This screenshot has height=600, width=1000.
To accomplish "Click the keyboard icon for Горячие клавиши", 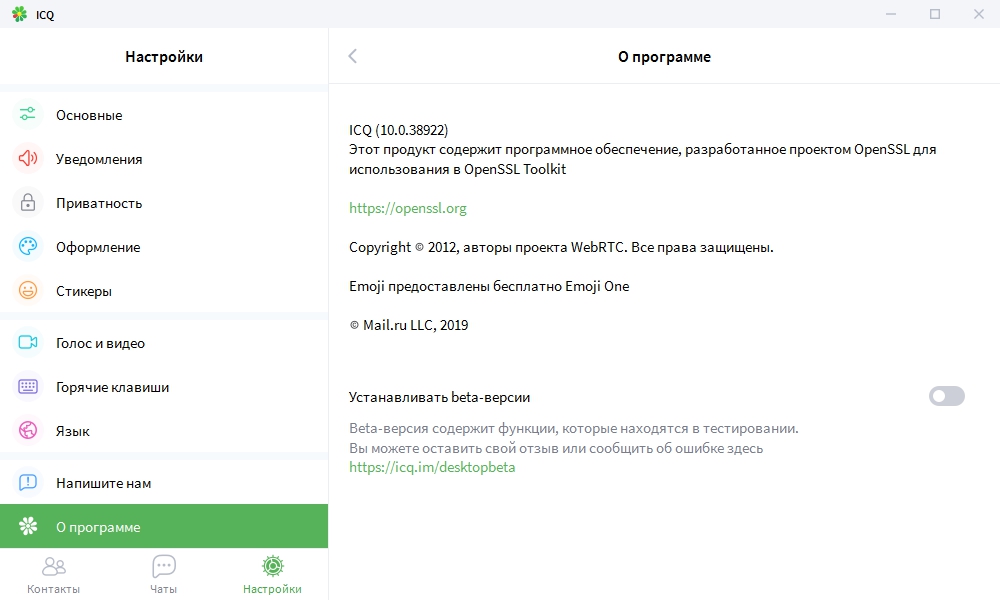I will pyautogui.click(x=27, y=386).
